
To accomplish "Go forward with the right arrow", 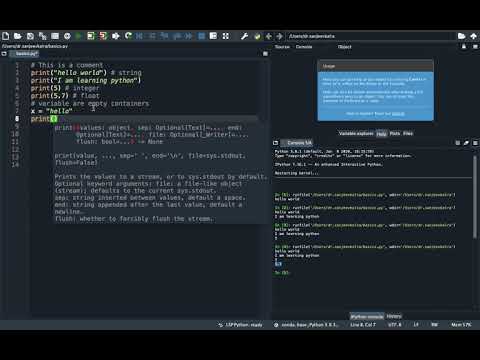I will click(x=280, y=36).
